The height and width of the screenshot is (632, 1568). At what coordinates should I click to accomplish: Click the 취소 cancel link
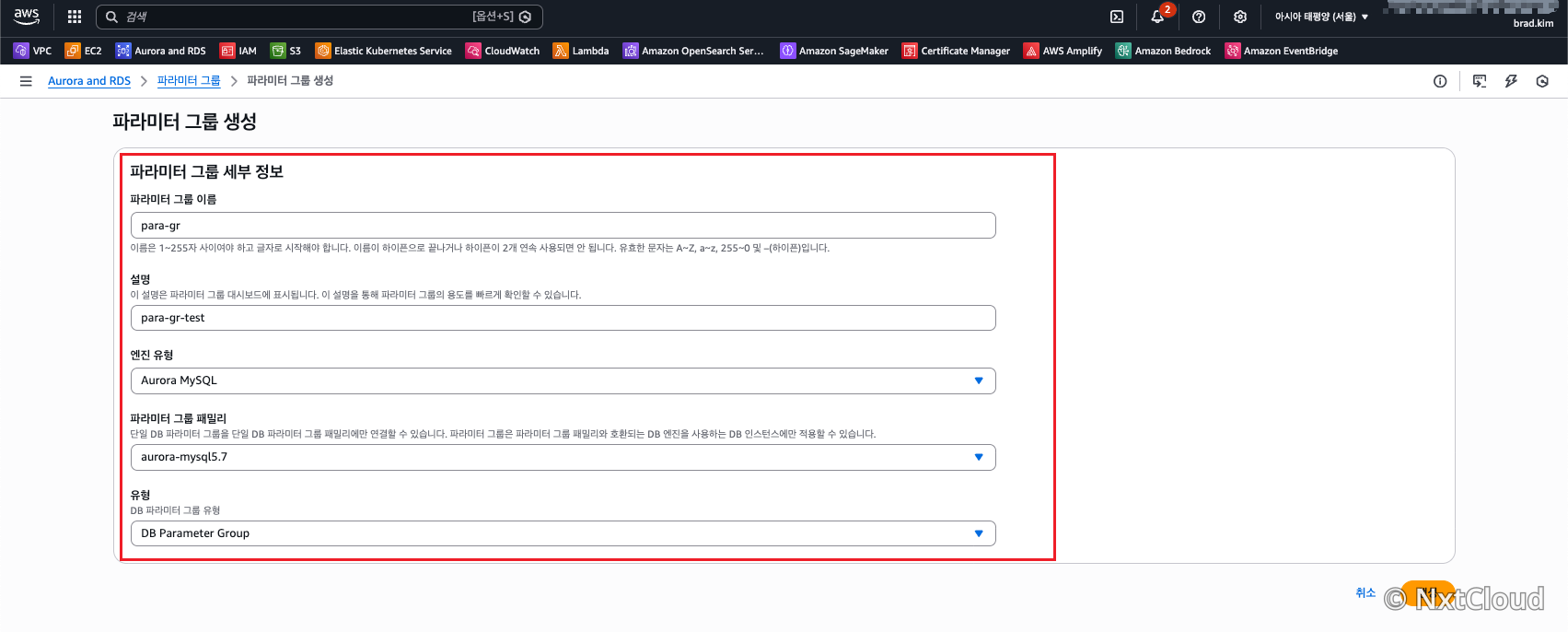coord(1365,592)
